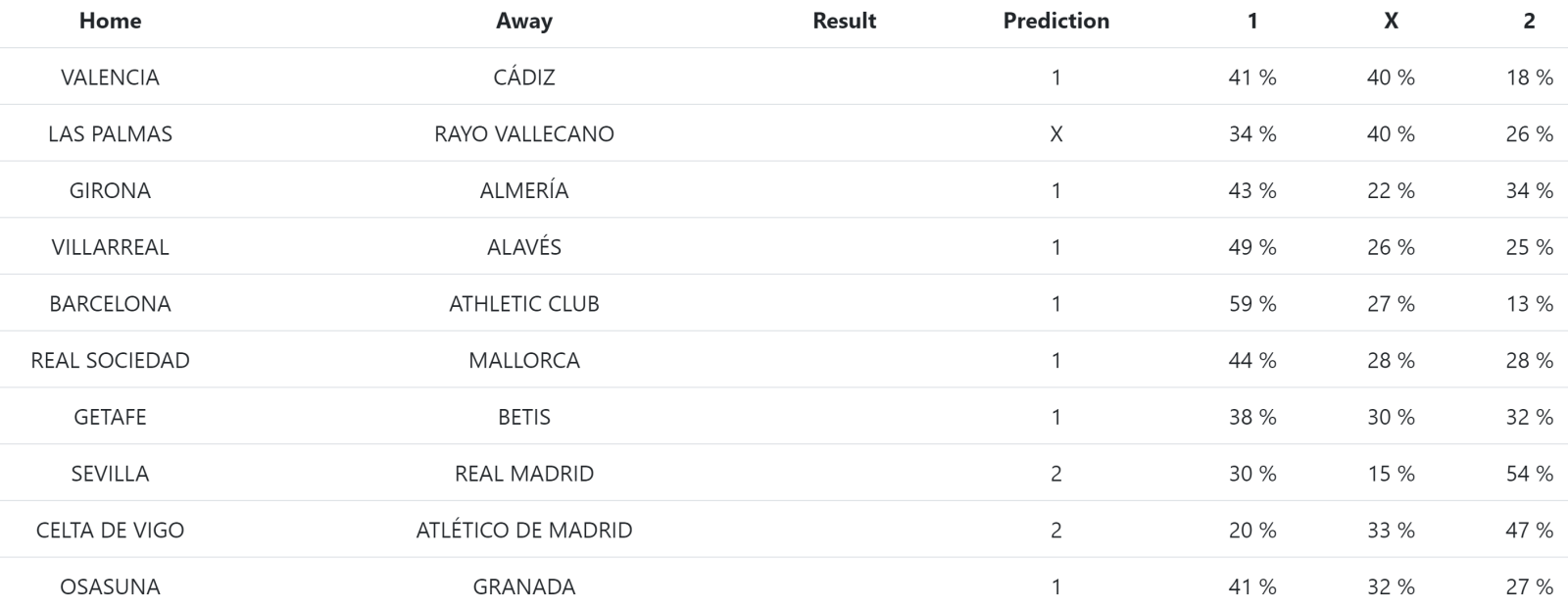The width and height of the screenshot is (1568, 611).
Task: Select the OSASUNA home team cell
Action: pos(110,587)
